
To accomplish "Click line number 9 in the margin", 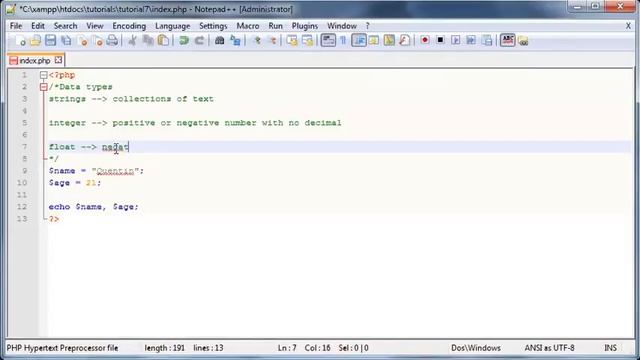I will click(x=24, y=171).
